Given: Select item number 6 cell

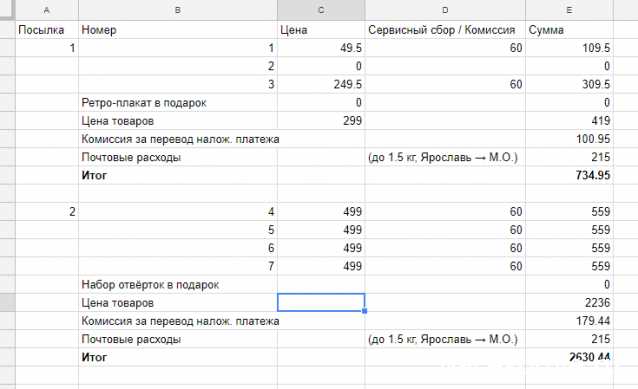Looking at the screenshot, I should tap(178, 248).
